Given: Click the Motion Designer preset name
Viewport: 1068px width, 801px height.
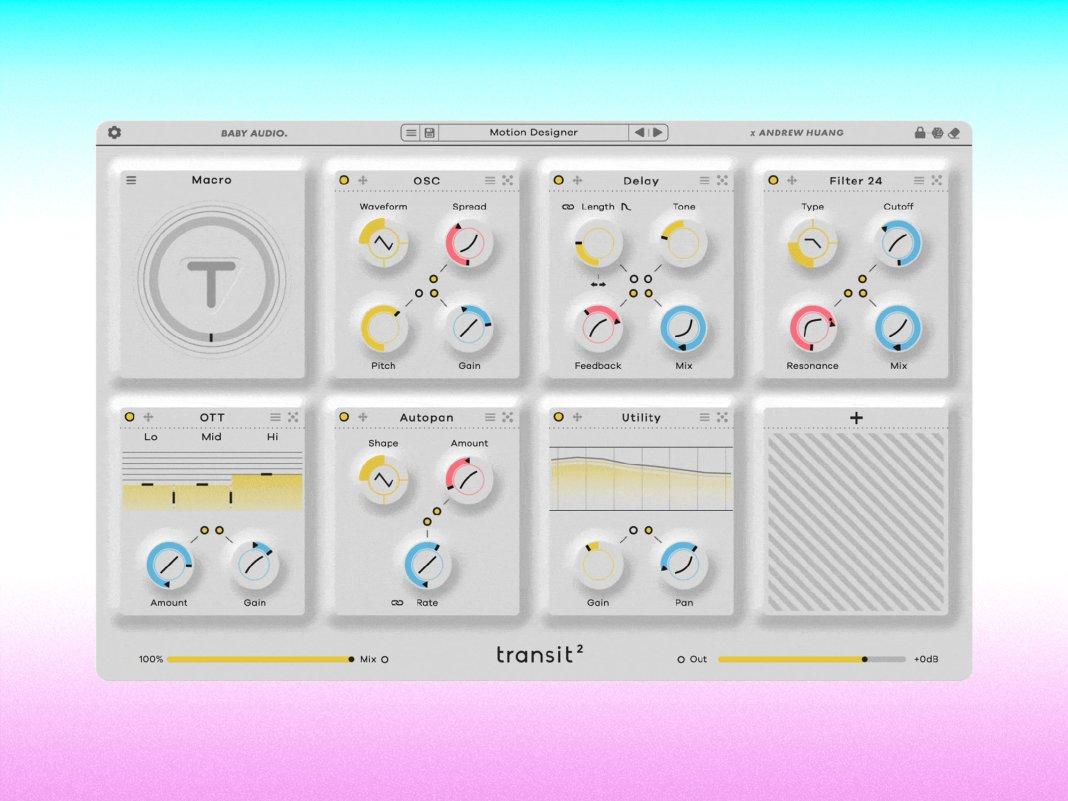Looking at the screenshot, I should [x=533, y=133].
